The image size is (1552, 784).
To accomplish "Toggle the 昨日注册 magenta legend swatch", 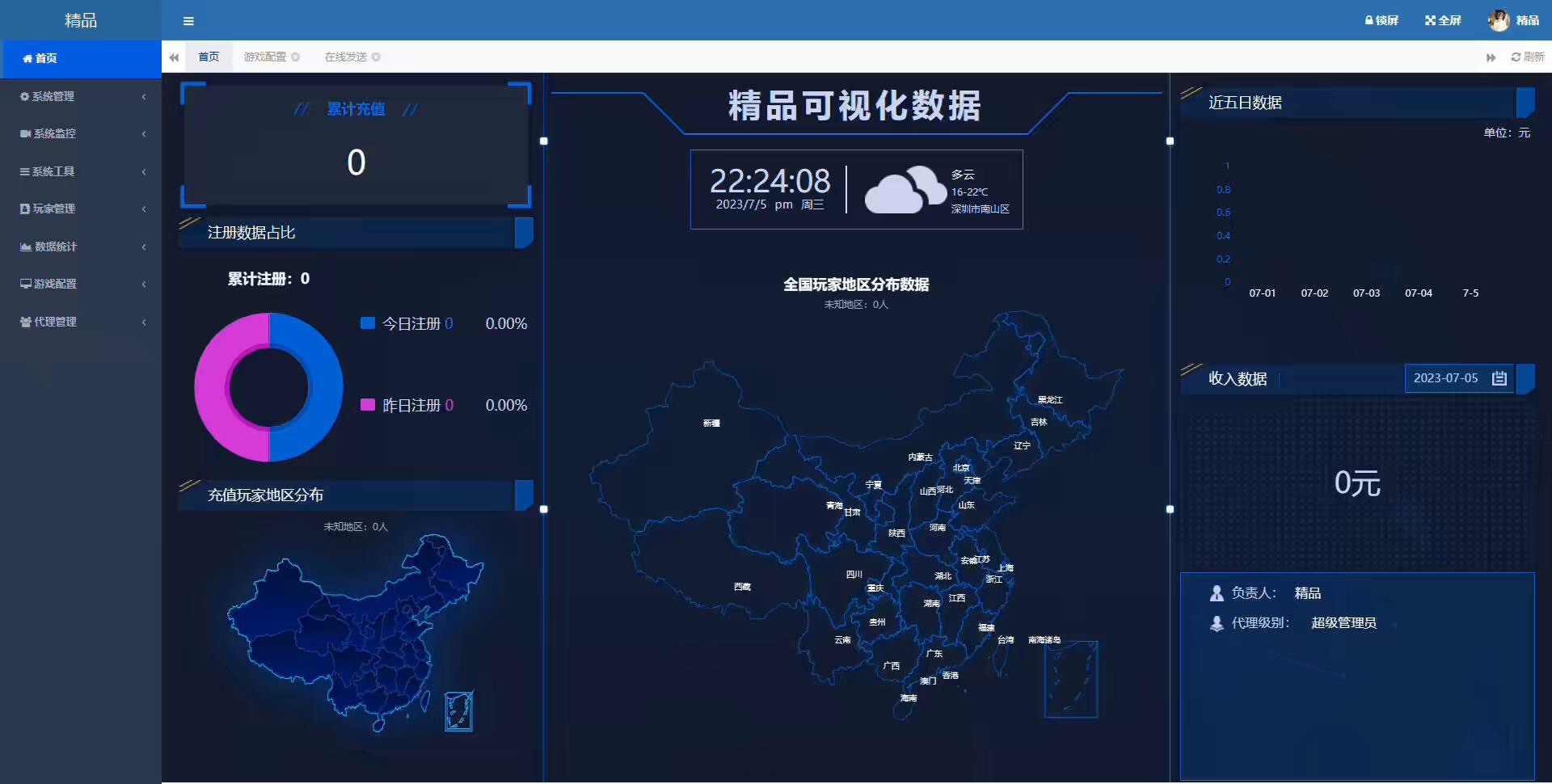I will coord(367,405).
